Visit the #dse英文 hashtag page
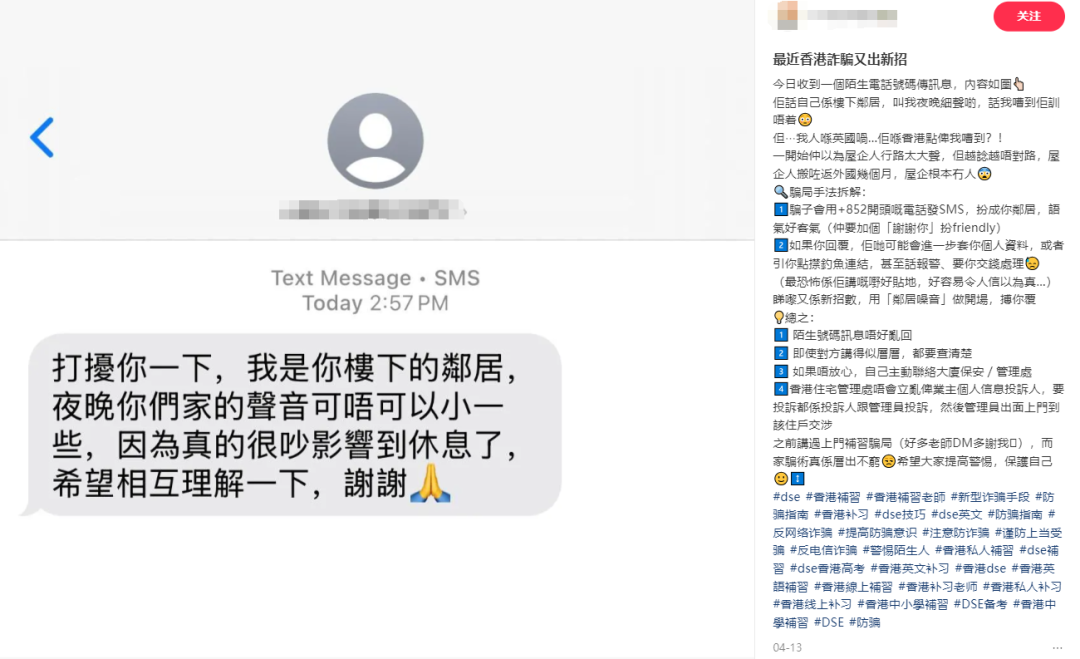Viewport: 1080px width, 659px height. [x=956, y=514]
